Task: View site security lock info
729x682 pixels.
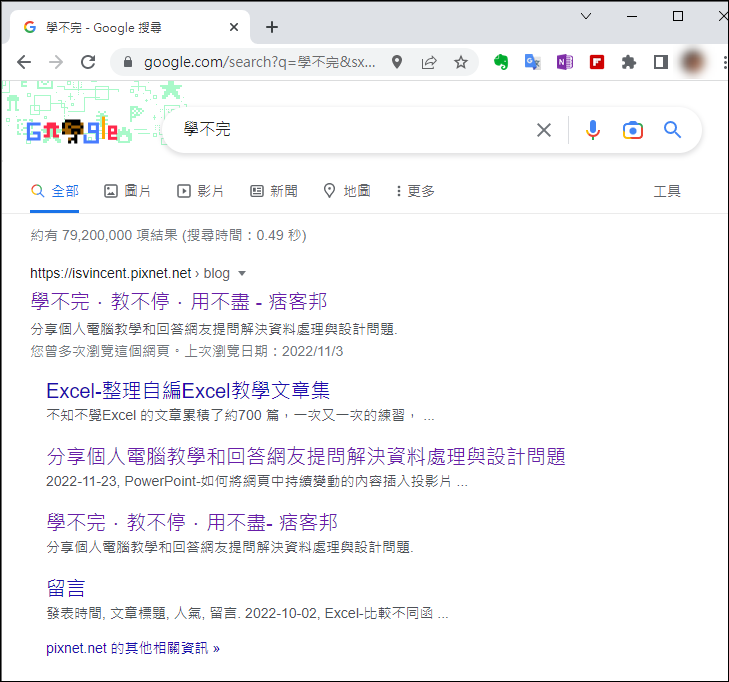Action: coord(128,62)
